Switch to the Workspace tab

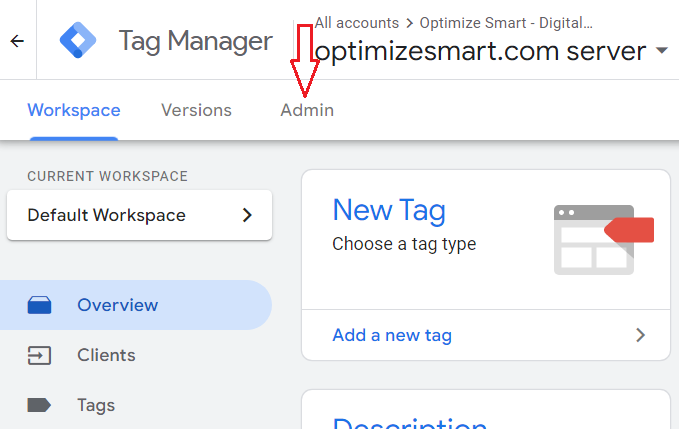tap(74, 110)
